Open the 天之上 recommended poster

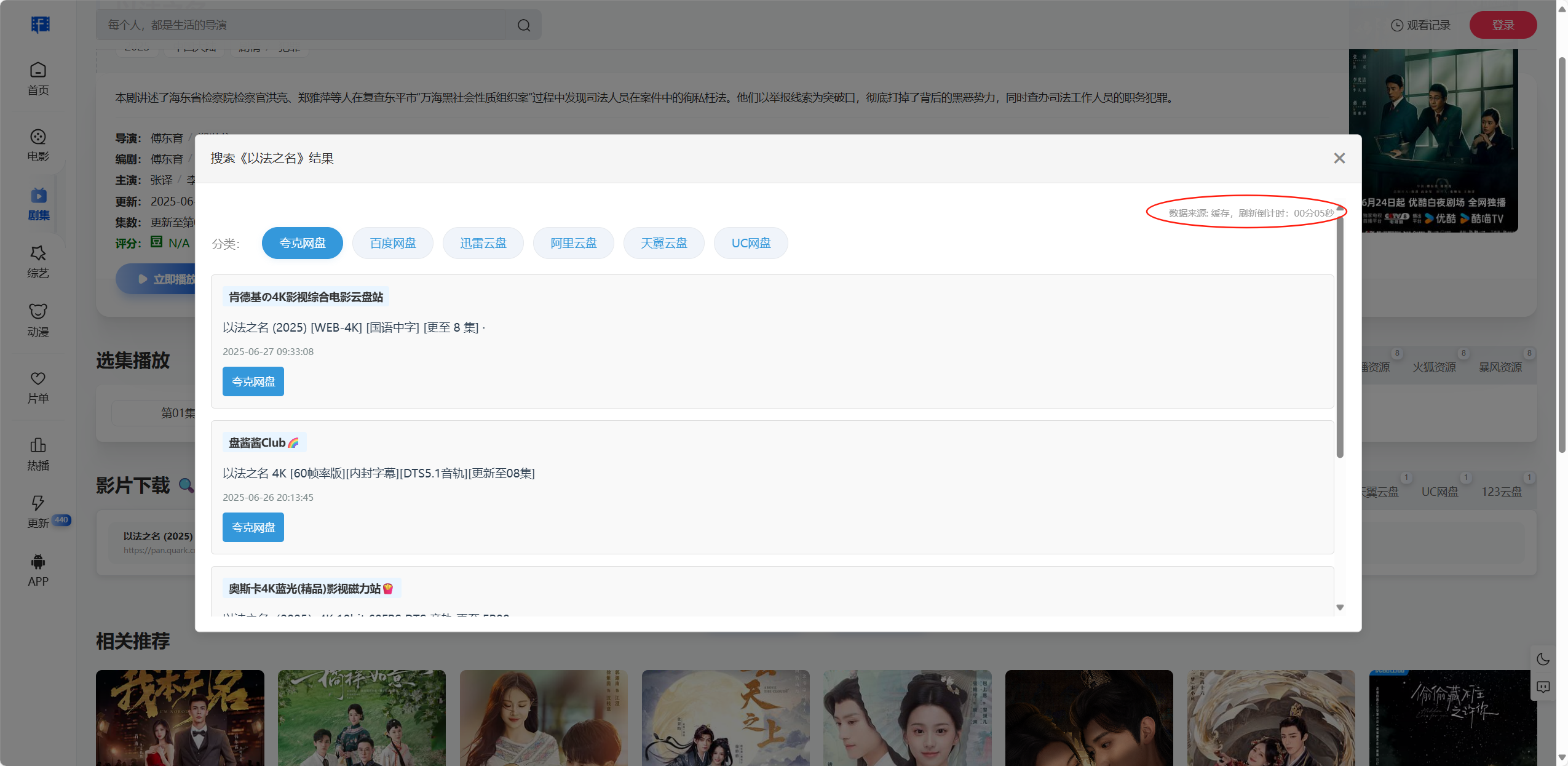point(726,718)
